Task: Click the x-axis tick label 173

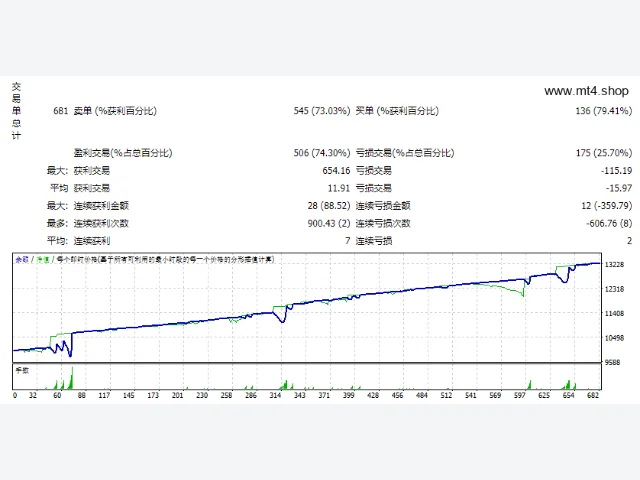Action: (x=153, y=395)
